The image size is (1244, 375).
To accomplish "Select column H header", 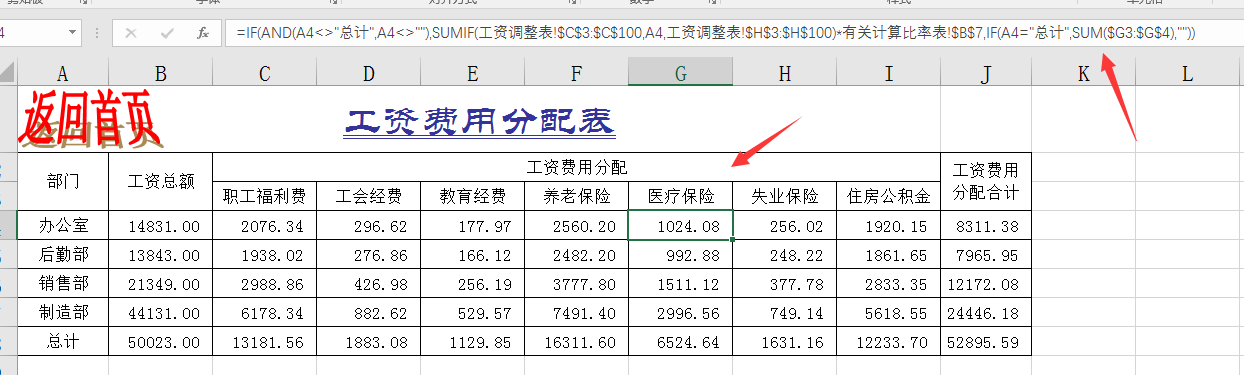I will click(x=784, y=73).
